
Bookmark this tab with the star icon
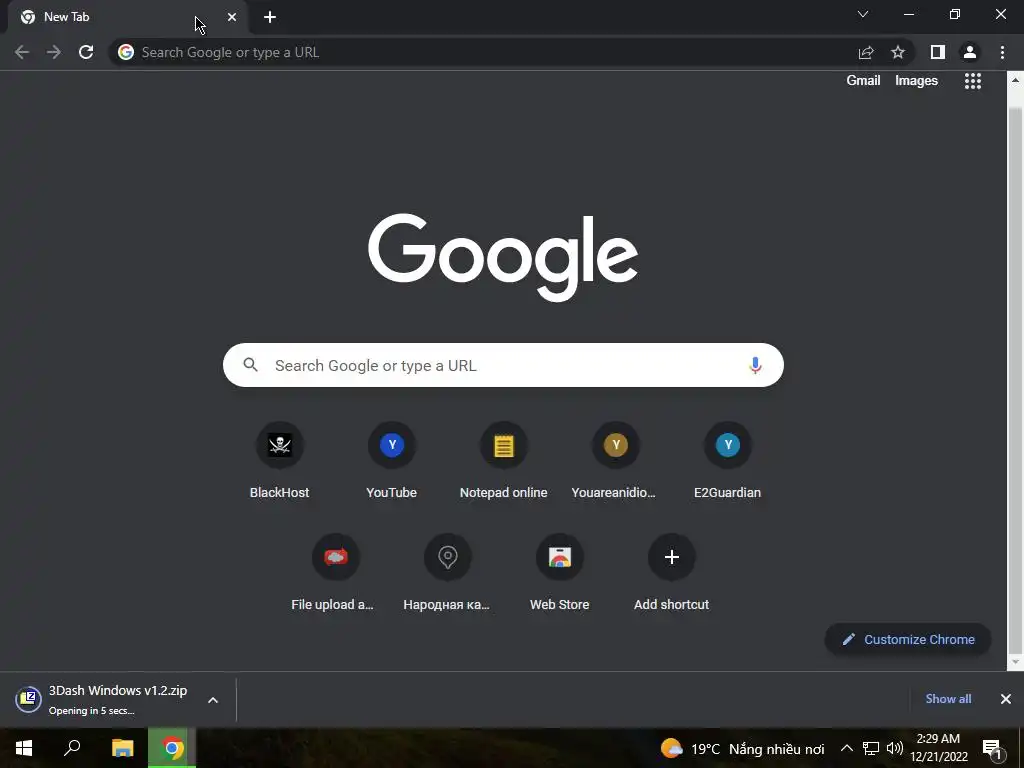pos(898,52)
